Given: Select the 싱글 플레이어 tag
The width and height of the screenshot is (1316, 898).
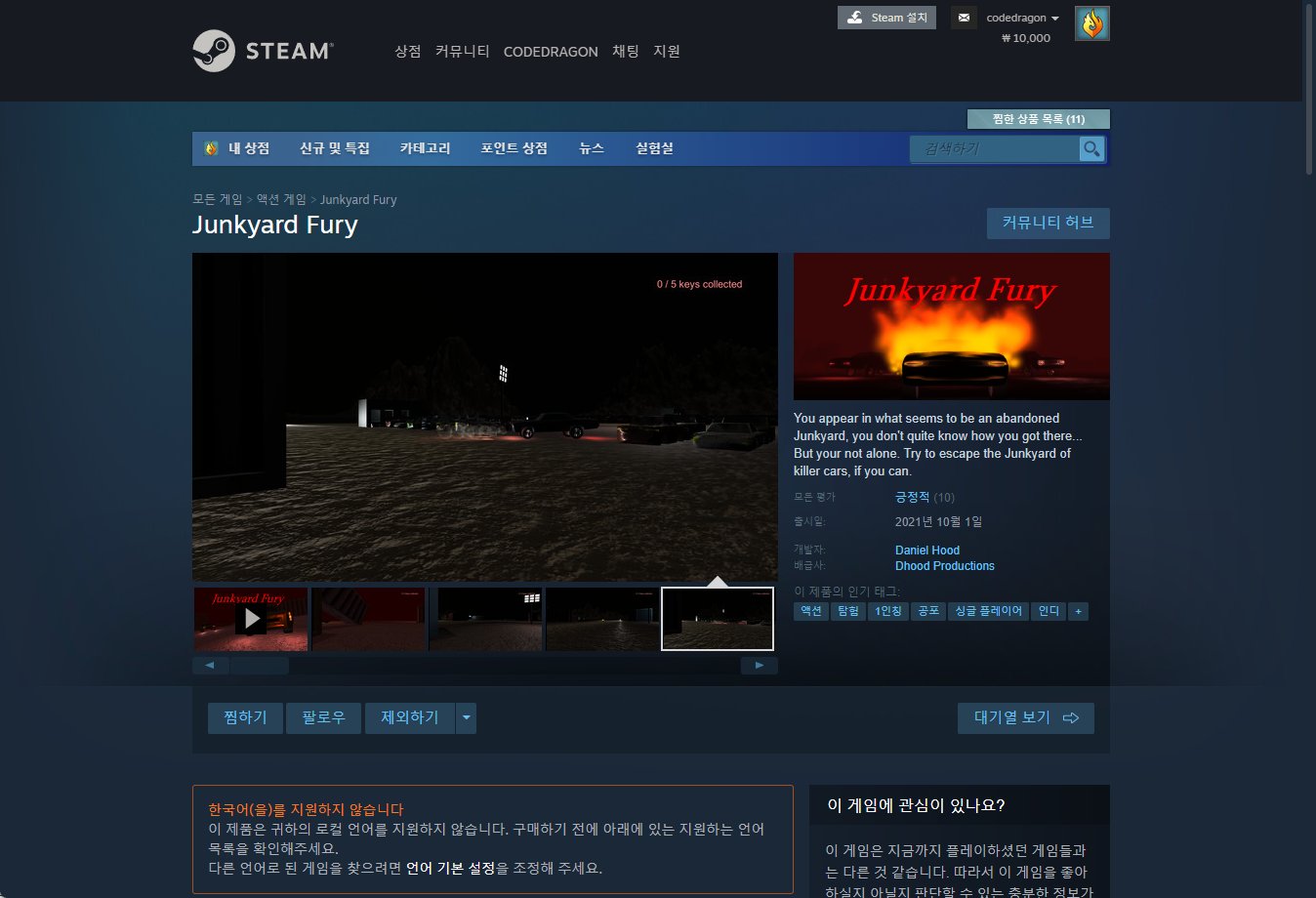Looking at the screenshot, I should click(988, 611).
